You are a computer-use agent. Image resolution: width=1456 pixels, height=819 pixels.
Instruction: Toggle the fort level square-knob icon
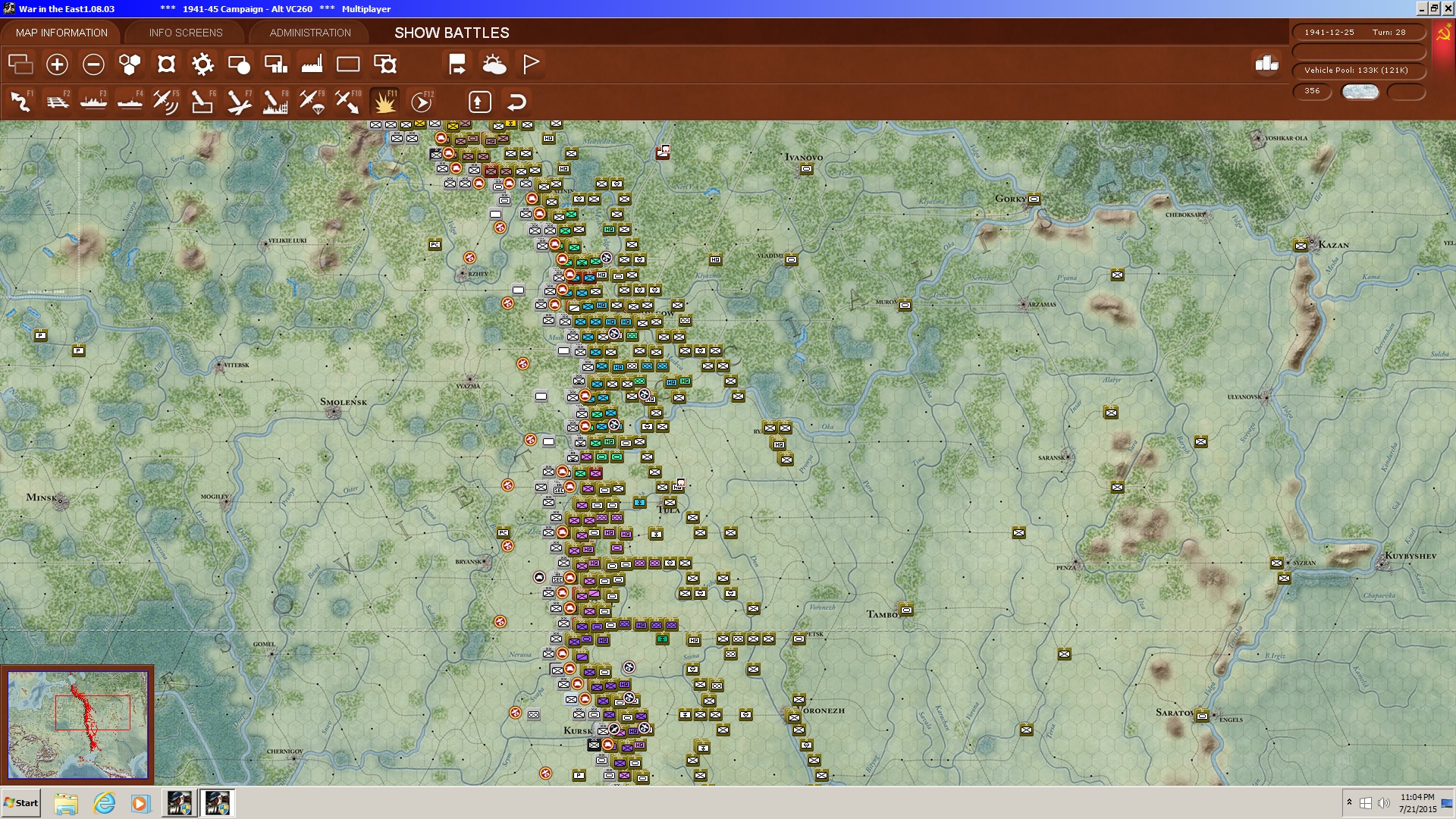click(166, 64)
